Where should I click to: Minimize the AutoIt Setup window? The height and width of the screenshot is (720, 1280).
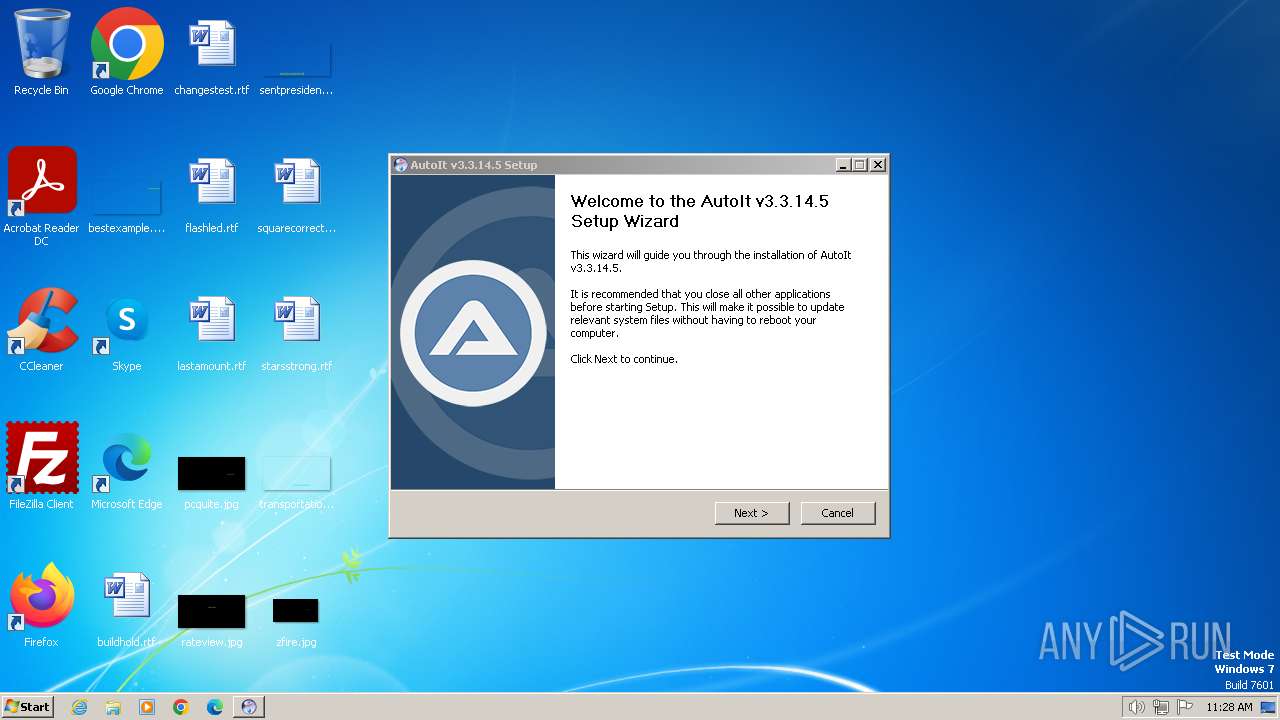843,165
